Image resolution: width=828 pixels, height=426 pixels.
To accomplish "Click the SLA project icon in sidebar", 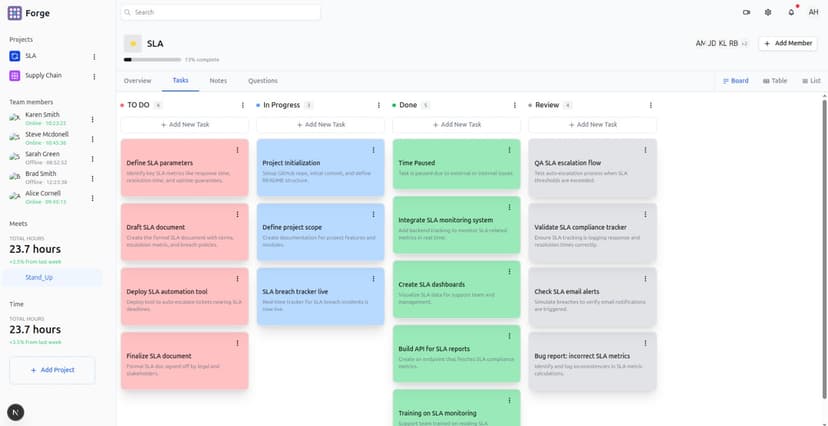I will click(15, 56).
